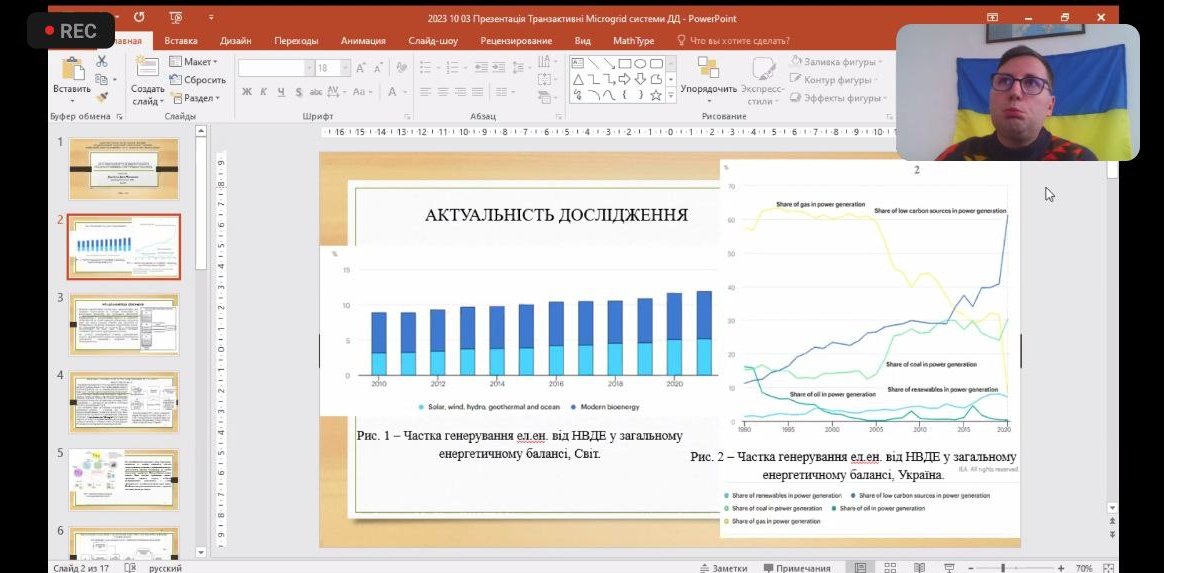Click the Упорядочить arrange icon
1186x573 pixels.
pyautogui.click(x=708, y=69)
